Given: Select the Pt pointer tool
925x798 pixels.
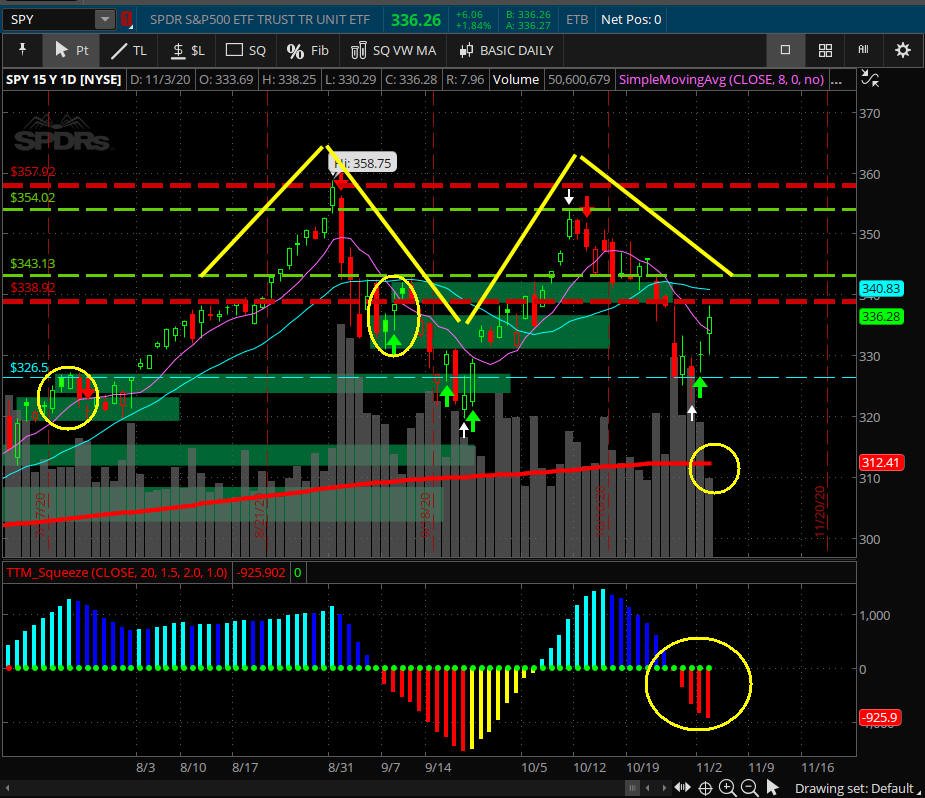Looking at the screenshot, I should click(x=72, y=50).
